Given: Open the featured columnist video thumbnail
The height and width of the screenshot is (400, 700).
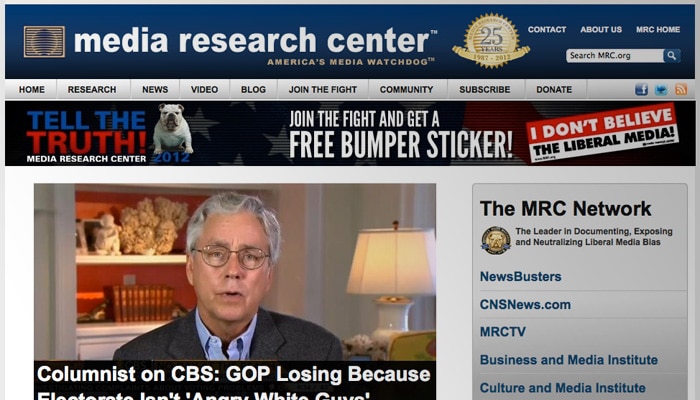Looking at the screenshot, I should (235, 271).
